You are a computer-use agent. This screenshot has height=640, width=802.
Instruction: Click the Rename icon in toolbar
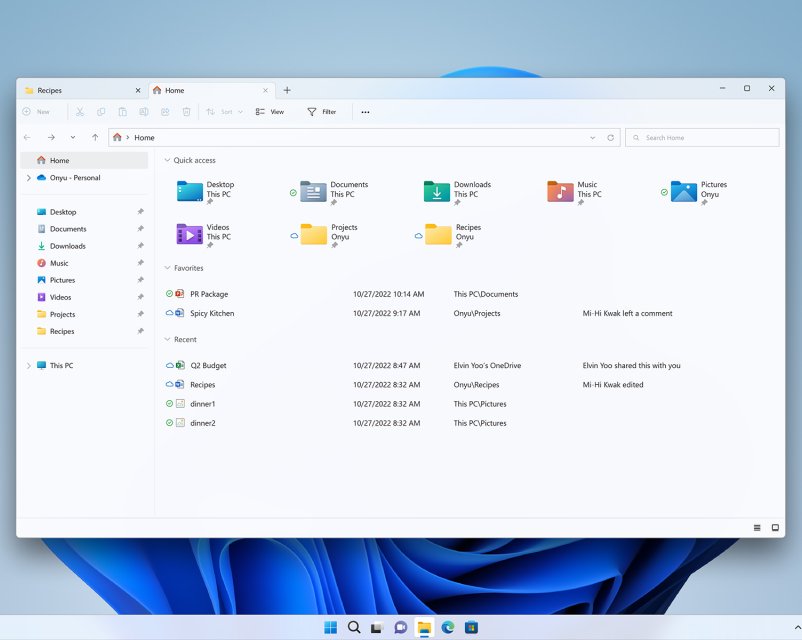(144, 112)
